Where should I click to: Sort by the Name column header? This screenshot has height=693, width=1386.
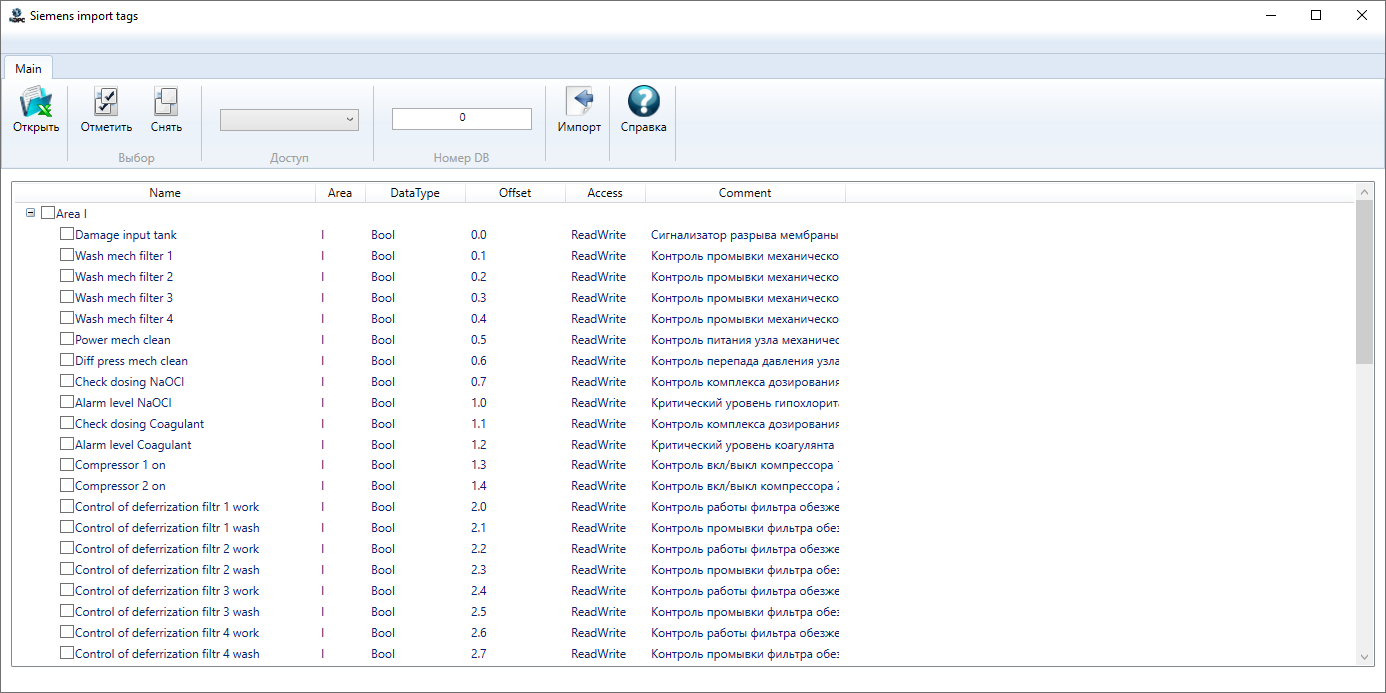pos(165,193)
